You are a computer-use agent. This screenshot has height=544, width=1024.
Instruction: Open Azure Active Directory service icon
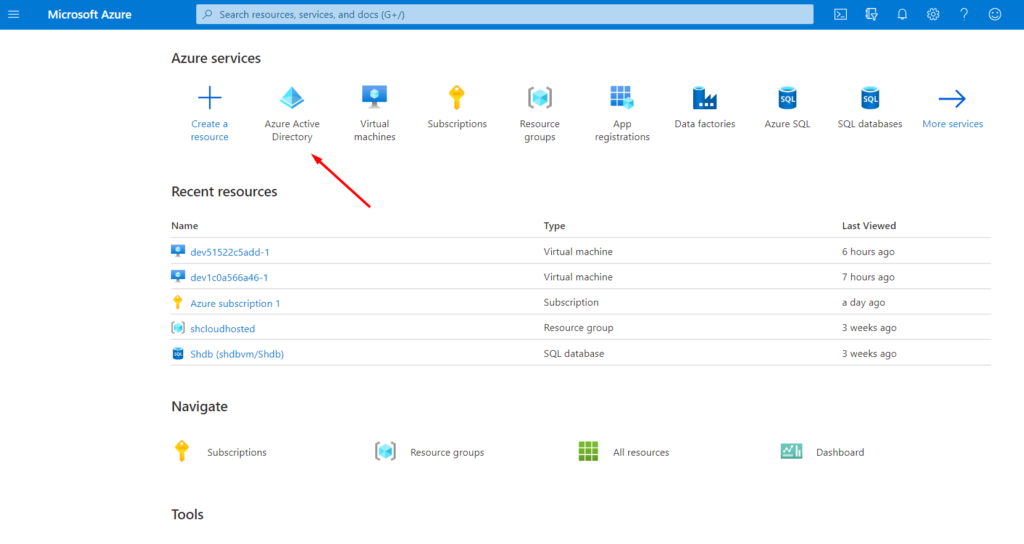point(292,98)
